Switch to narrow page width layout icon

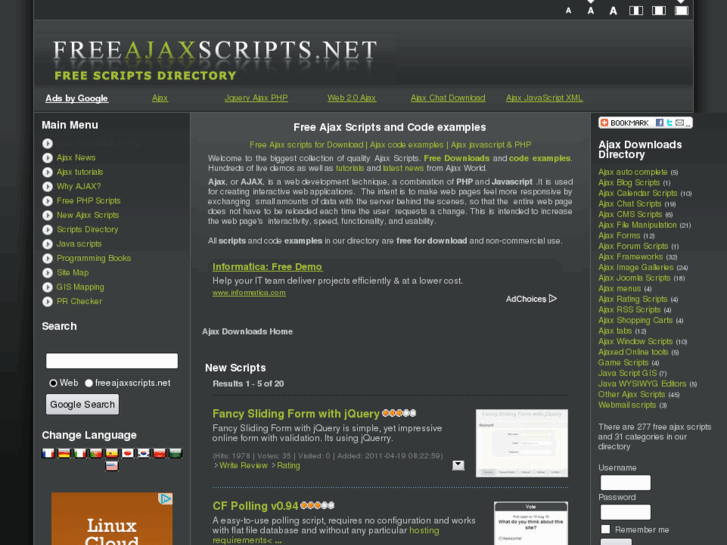coord(636,11)
